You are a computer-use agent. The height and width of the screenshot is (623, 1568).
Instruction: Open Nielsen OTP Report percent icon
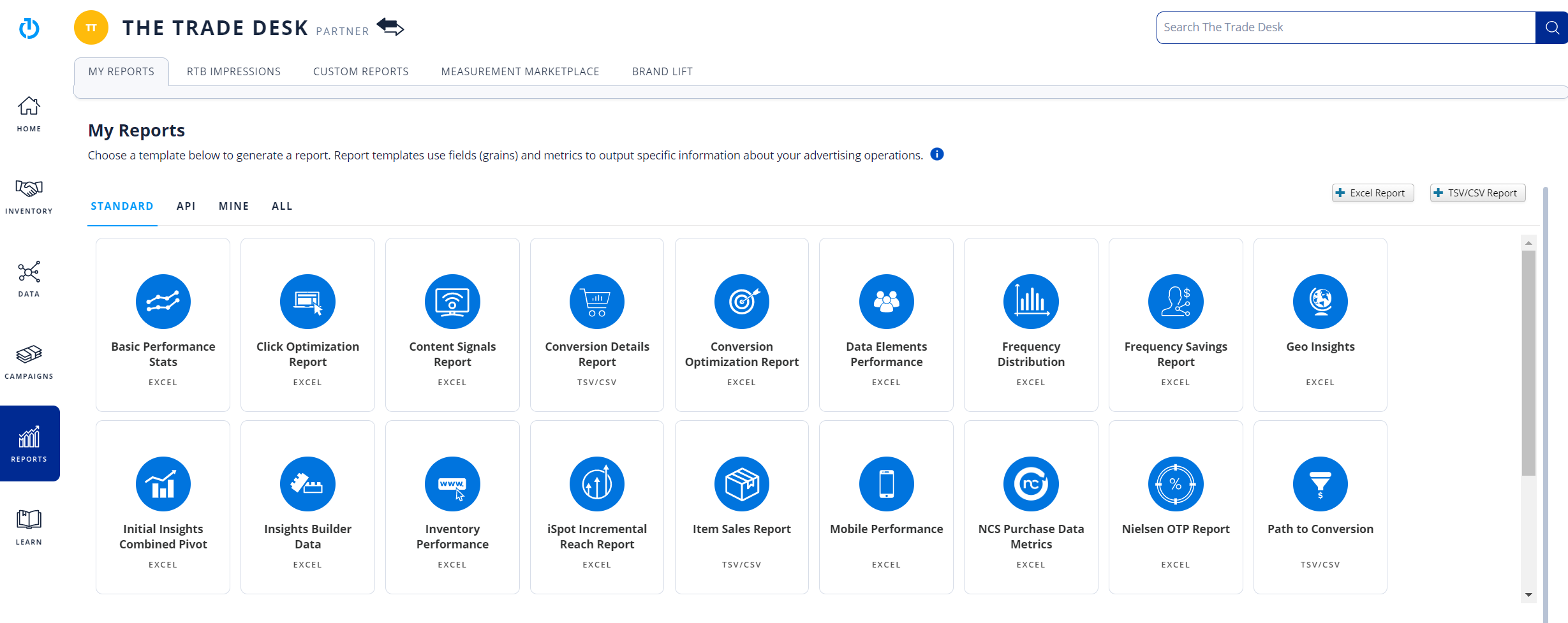coord(1176,484)
